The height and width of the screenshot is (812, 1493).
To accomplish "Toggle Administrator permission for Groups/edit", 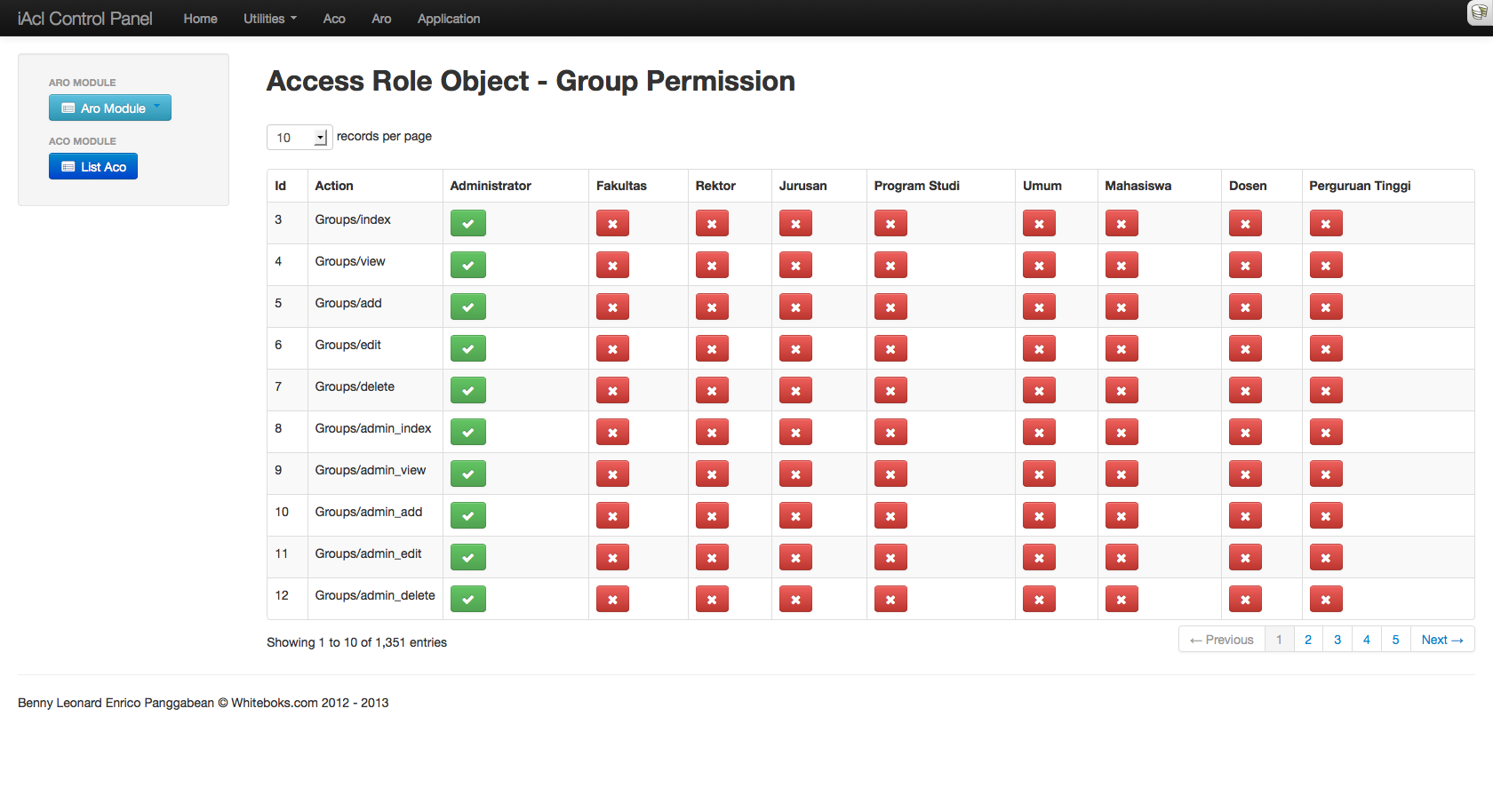I will pos(467,348).
